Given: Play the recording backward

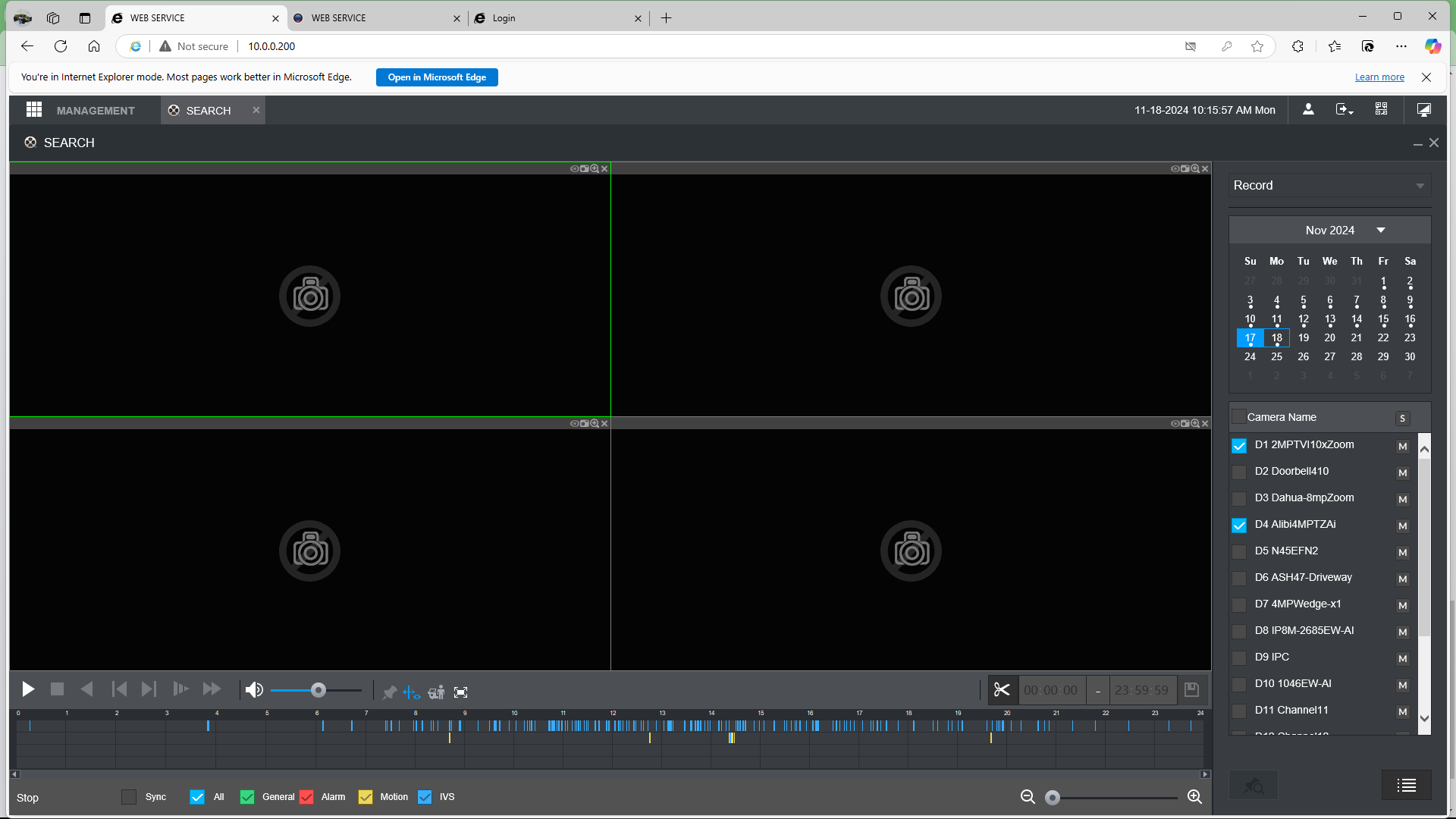Looking at the screenshot, I should point(87,689).
